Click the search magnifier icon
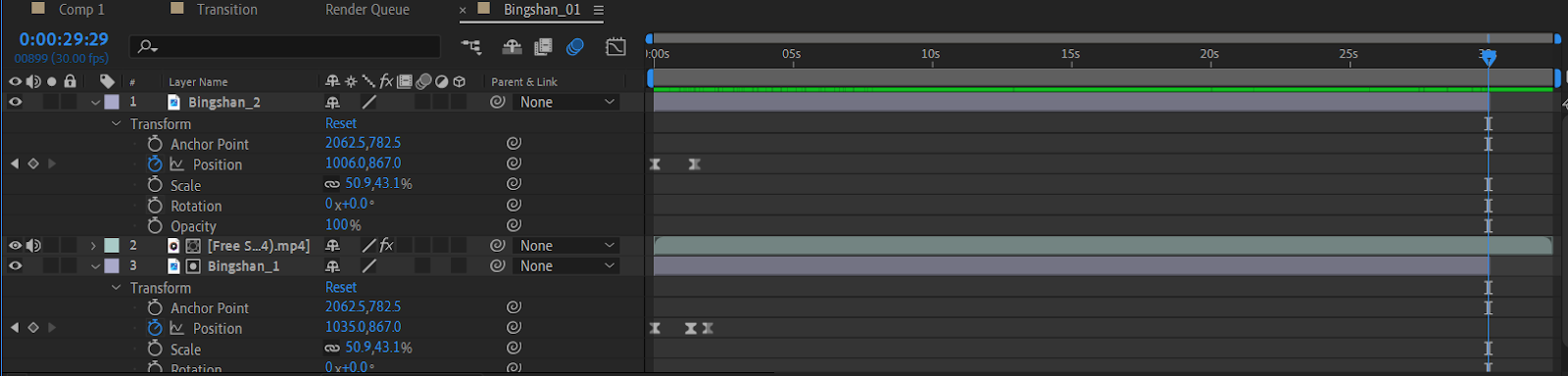 click(147, 46)
